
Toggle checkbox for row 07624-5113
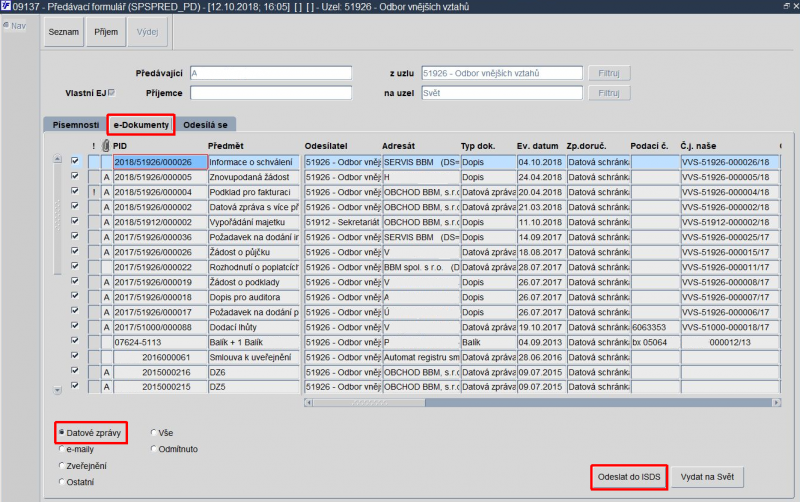[x=75, y=341]
